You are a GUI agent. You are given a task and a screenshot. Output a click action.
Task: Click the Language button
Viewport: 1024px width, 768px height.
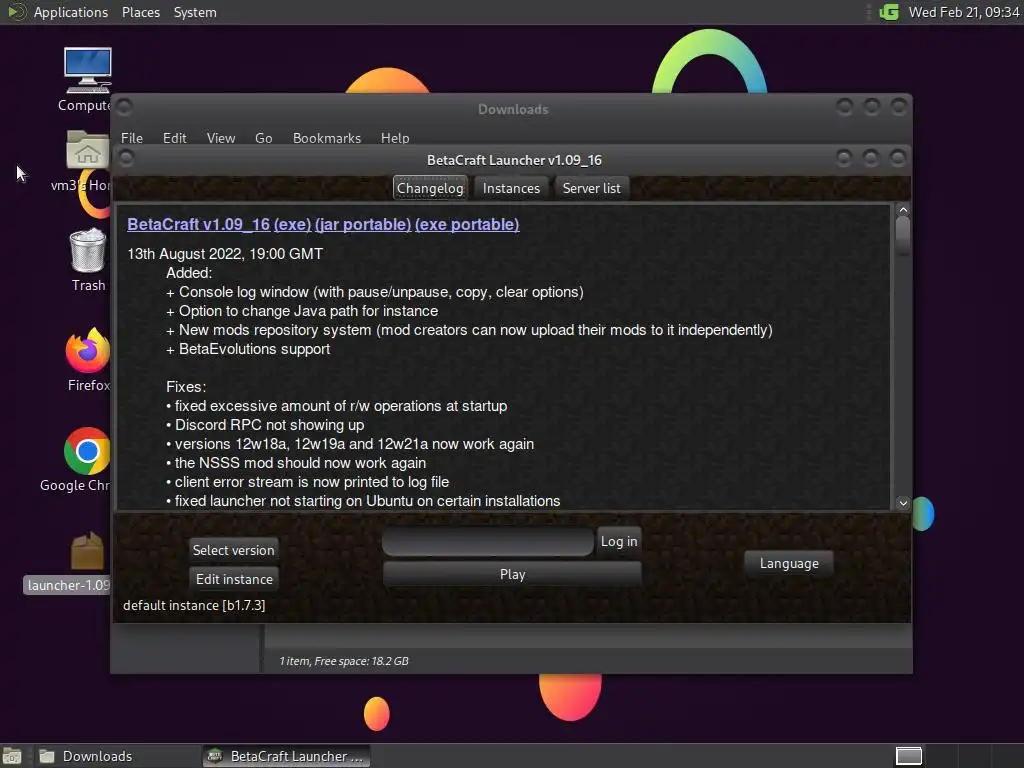tap(789, 564)
